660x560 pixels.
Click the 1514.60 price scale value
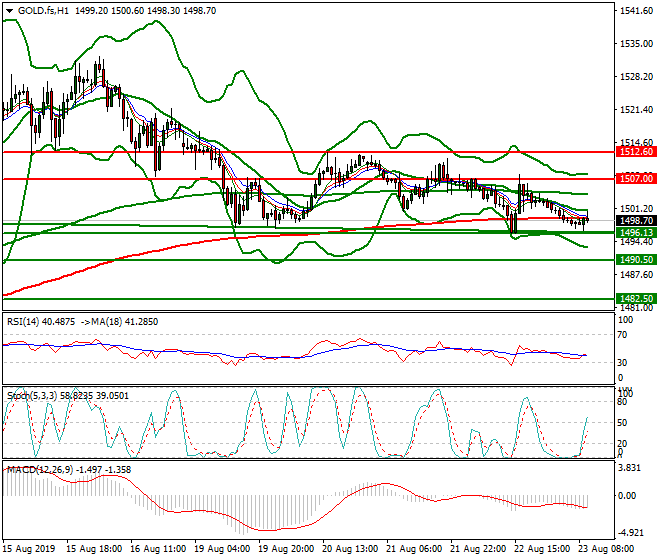point(637,142)
